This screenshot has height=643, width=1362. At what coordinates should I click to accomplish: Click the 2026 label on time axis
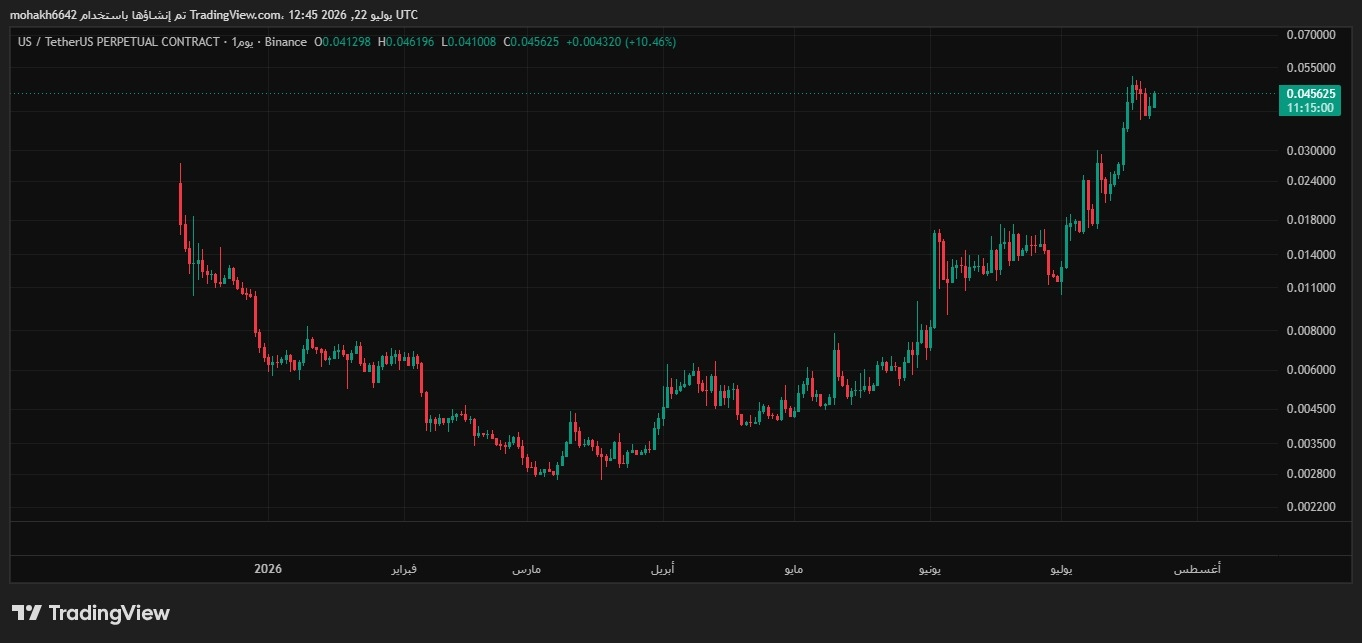268,569
